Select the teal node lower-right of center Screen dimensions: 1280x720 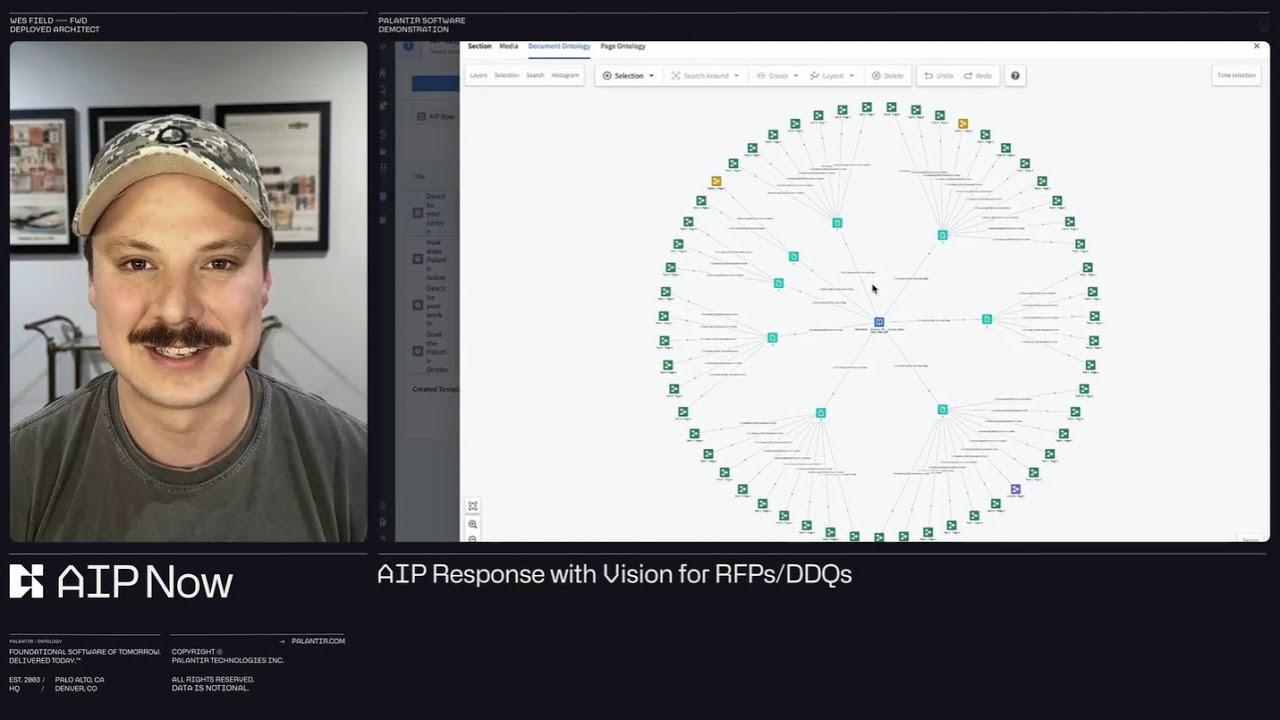click(x=942, y=409)
